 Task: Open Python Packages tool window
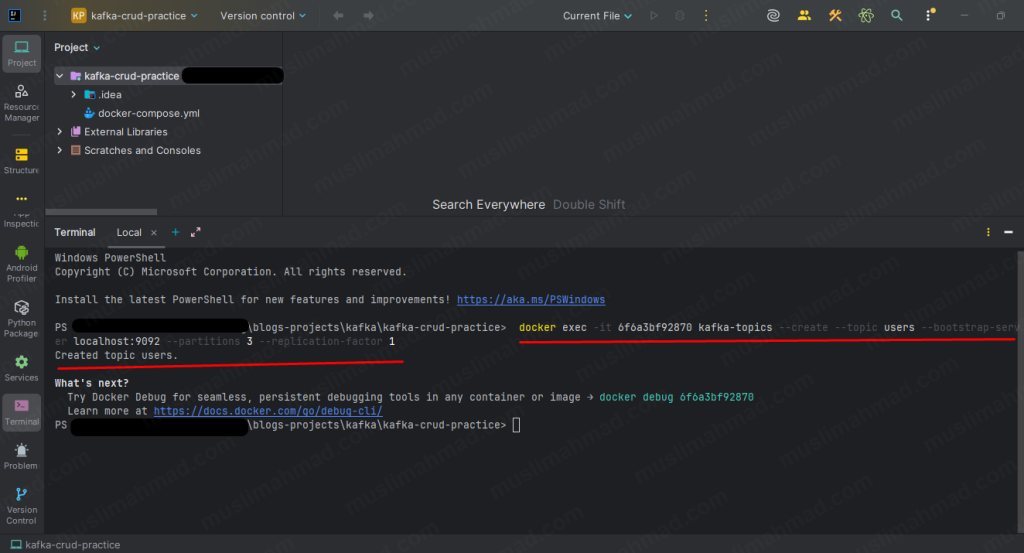coord(22,319)
